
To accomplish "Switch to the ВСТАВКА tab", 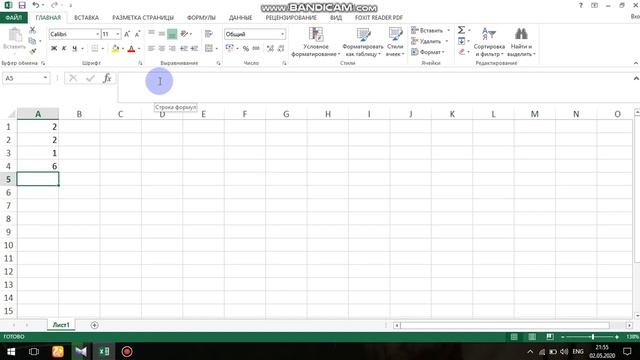I will tap(86, 18).
